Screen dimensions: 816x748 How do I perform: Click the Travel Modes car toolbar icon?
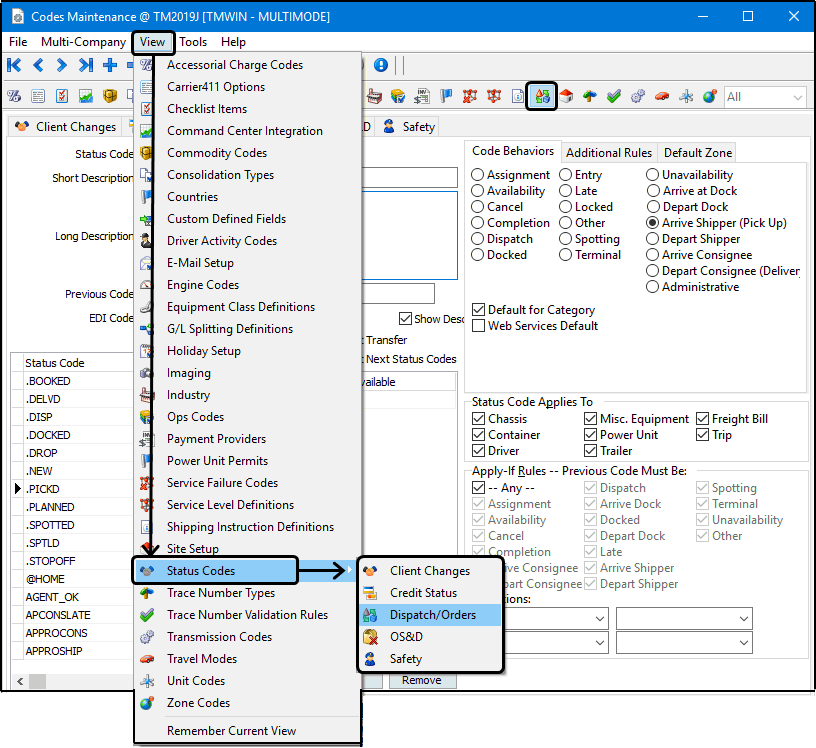[x=661, y=96]
